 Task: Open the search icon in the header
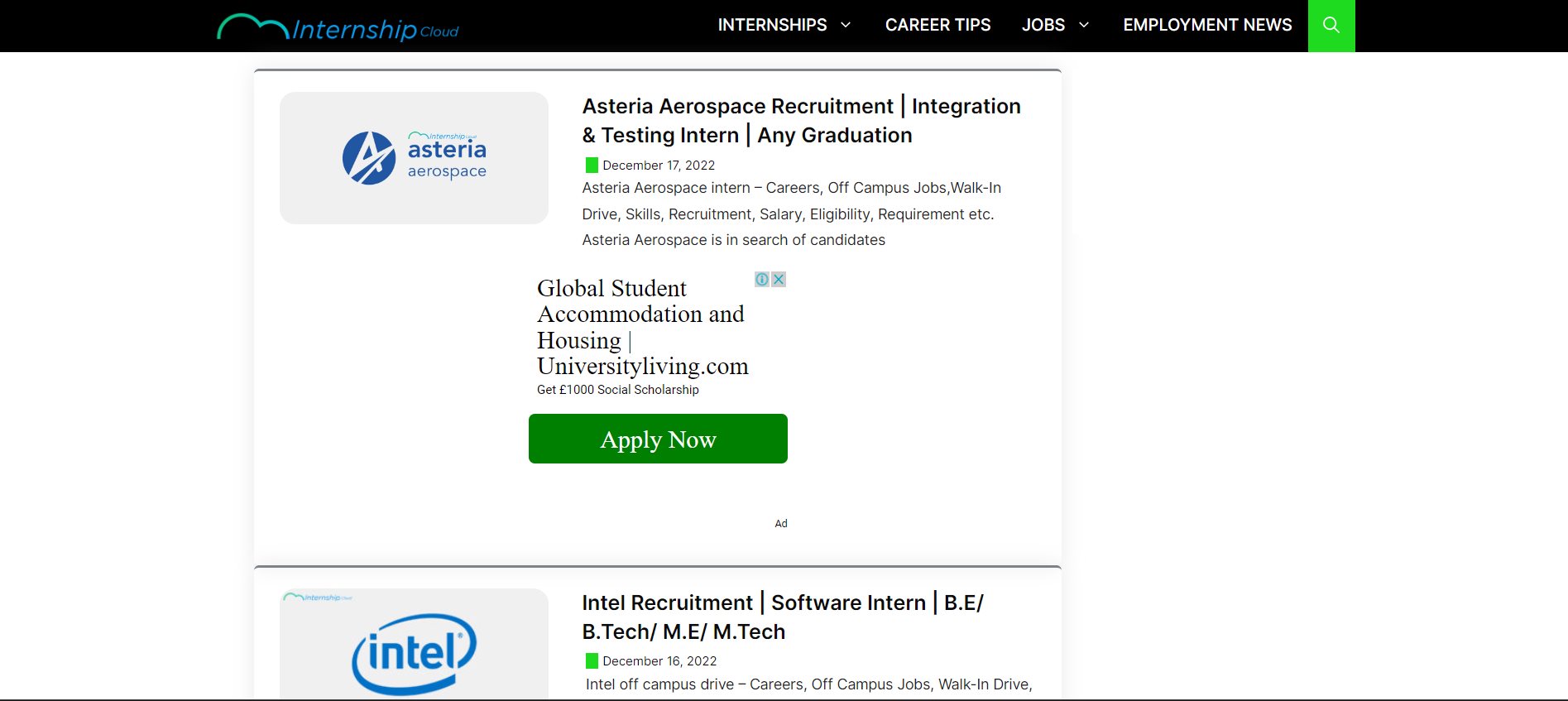pyautogui.click(x=1331, y=26)
